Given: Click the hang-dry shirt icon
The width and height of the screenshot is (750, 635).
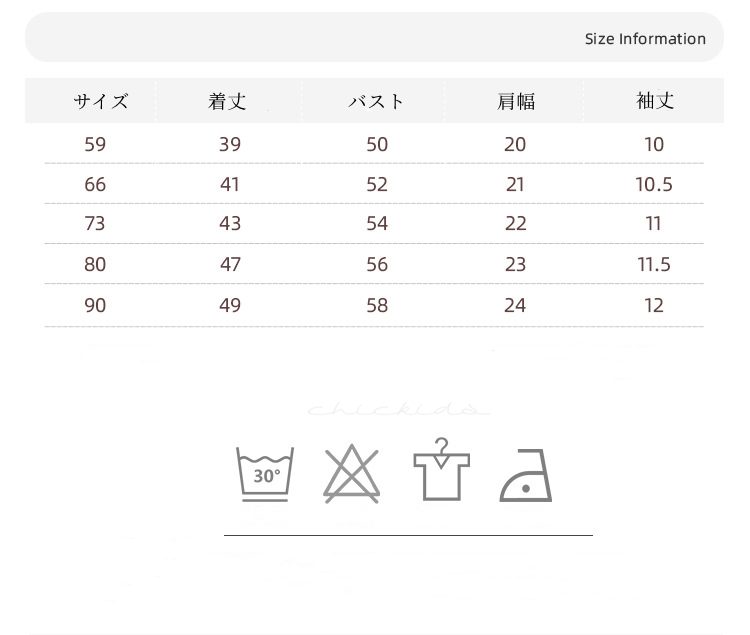Looking at the screenshot, I should click(x=441, y=470).
